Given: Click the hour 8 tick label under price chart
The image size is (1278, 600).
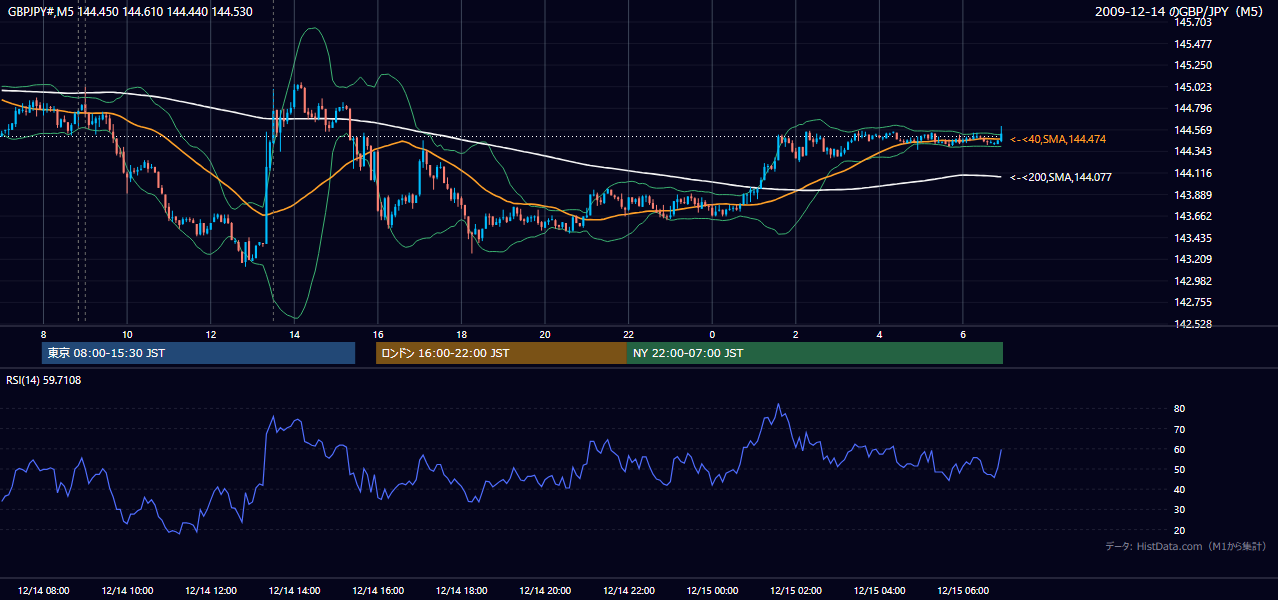Looking at the screenshot, I should coord(44,333).
